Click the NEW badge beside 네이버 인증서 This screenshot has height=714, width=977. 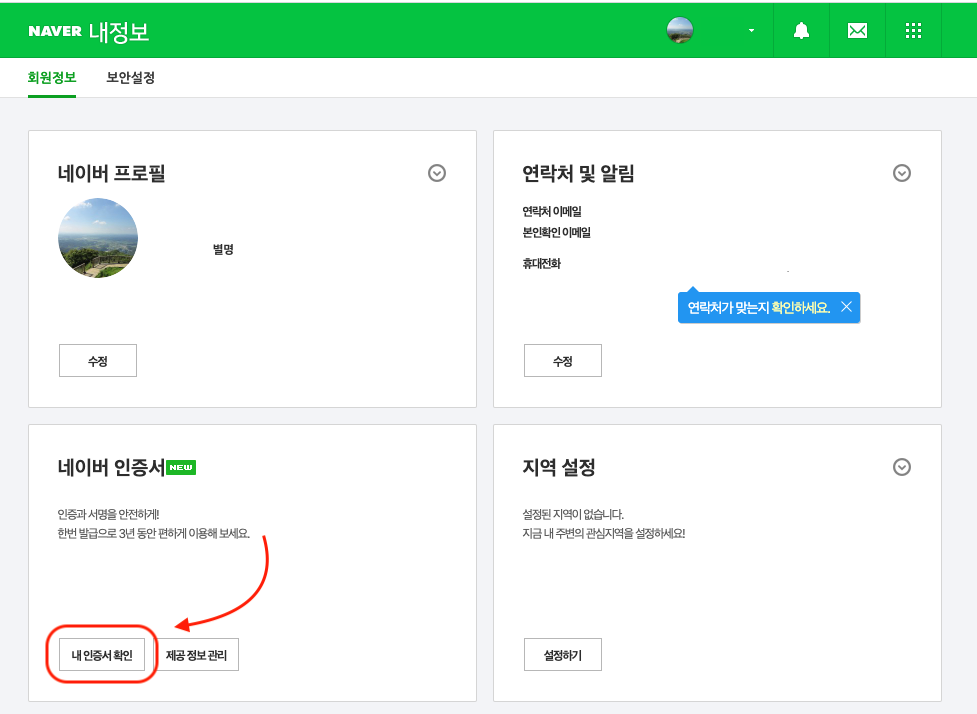pyautogui.click(x=181, y=467)
